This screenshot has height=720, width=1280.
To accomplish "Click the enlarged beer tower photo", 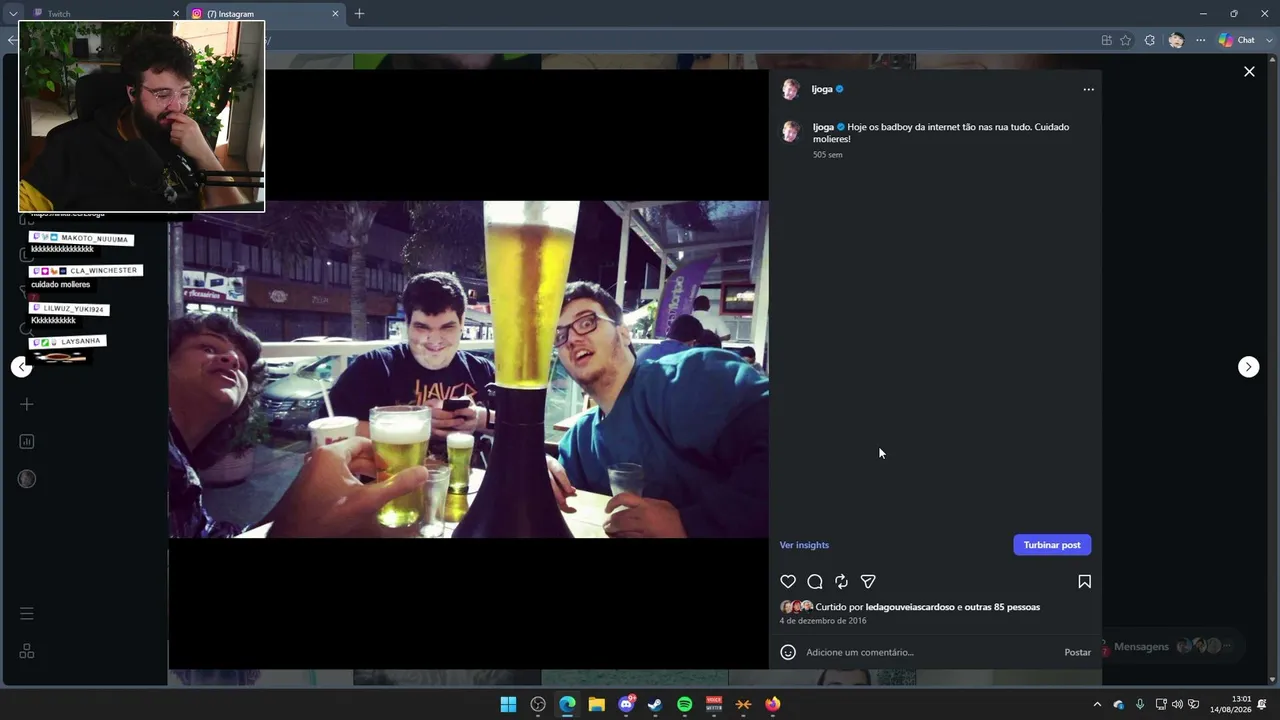I will coord(468,369).
